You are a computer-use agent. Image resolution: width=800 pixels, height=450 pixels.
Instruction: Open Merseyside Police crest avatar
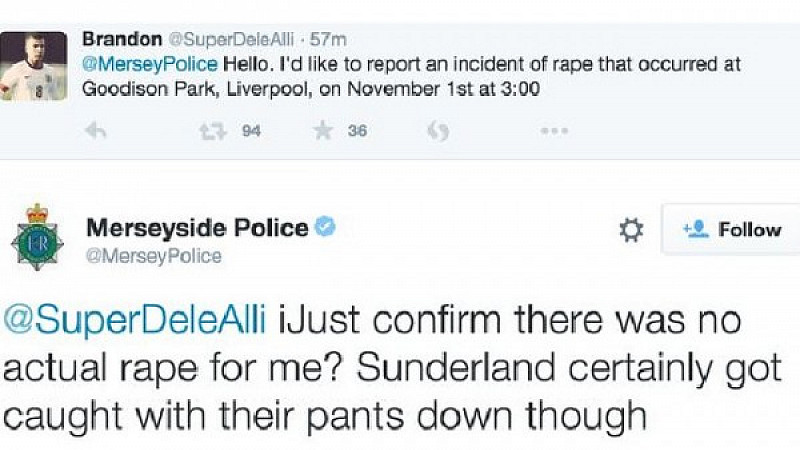[37, 237]
